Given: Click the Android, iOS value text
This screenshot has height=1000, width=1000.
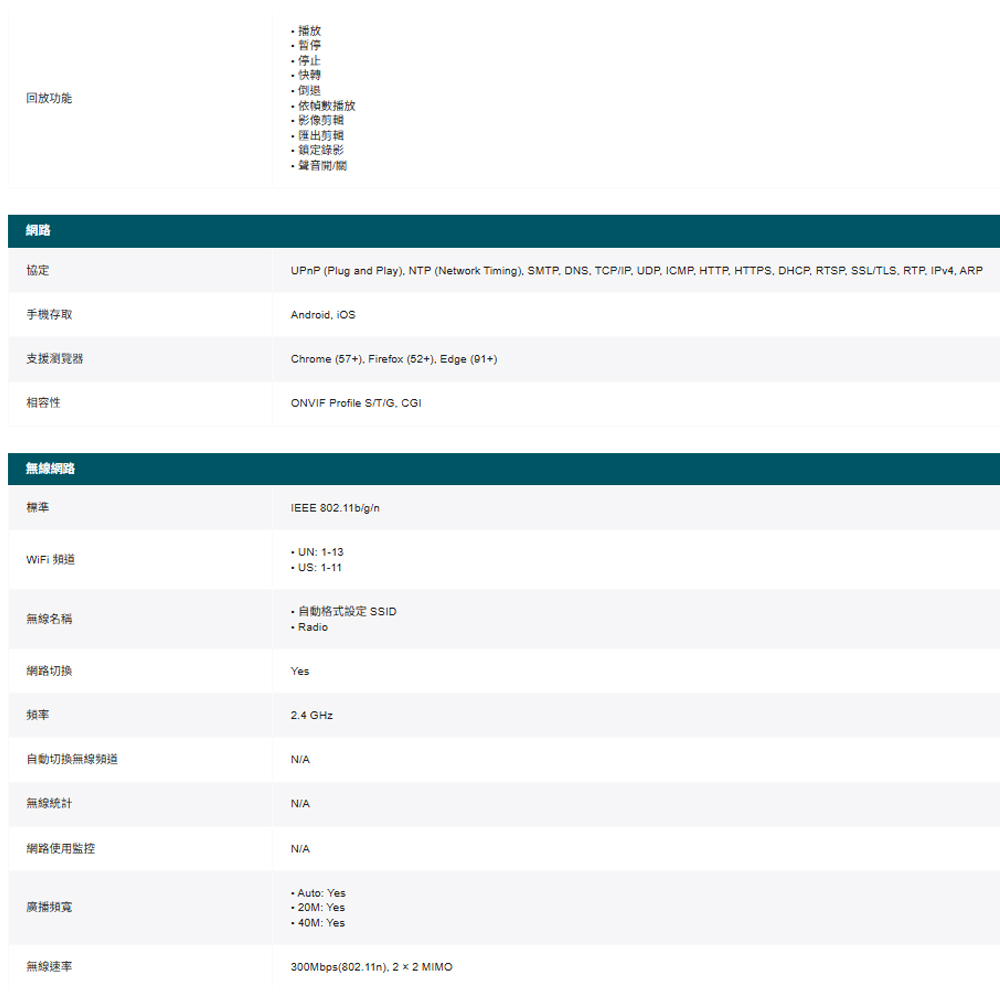Looking at the screenshot, I should [322, 315].
